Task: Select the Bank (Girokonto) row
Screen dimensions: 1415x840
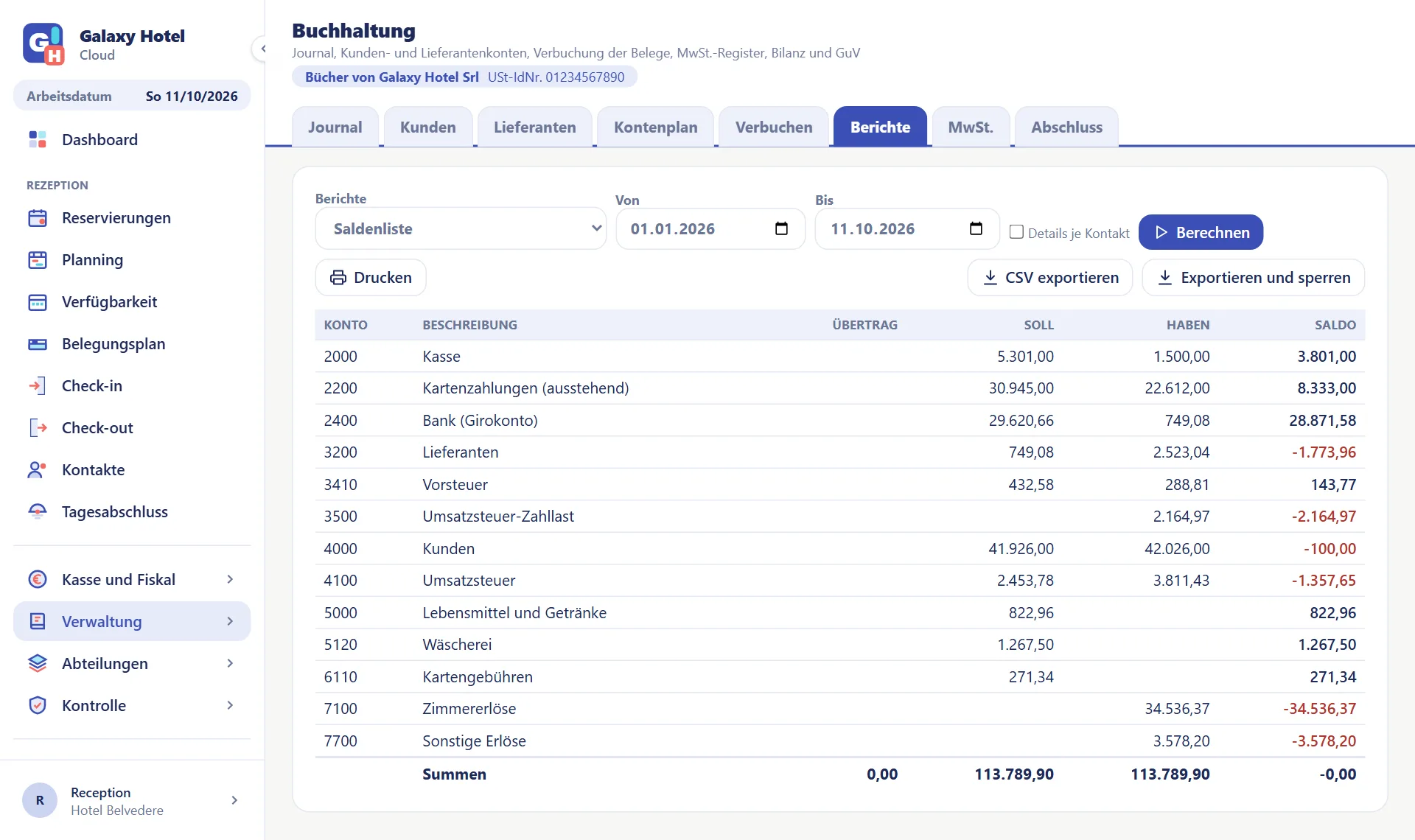Action: pos(840,420)
